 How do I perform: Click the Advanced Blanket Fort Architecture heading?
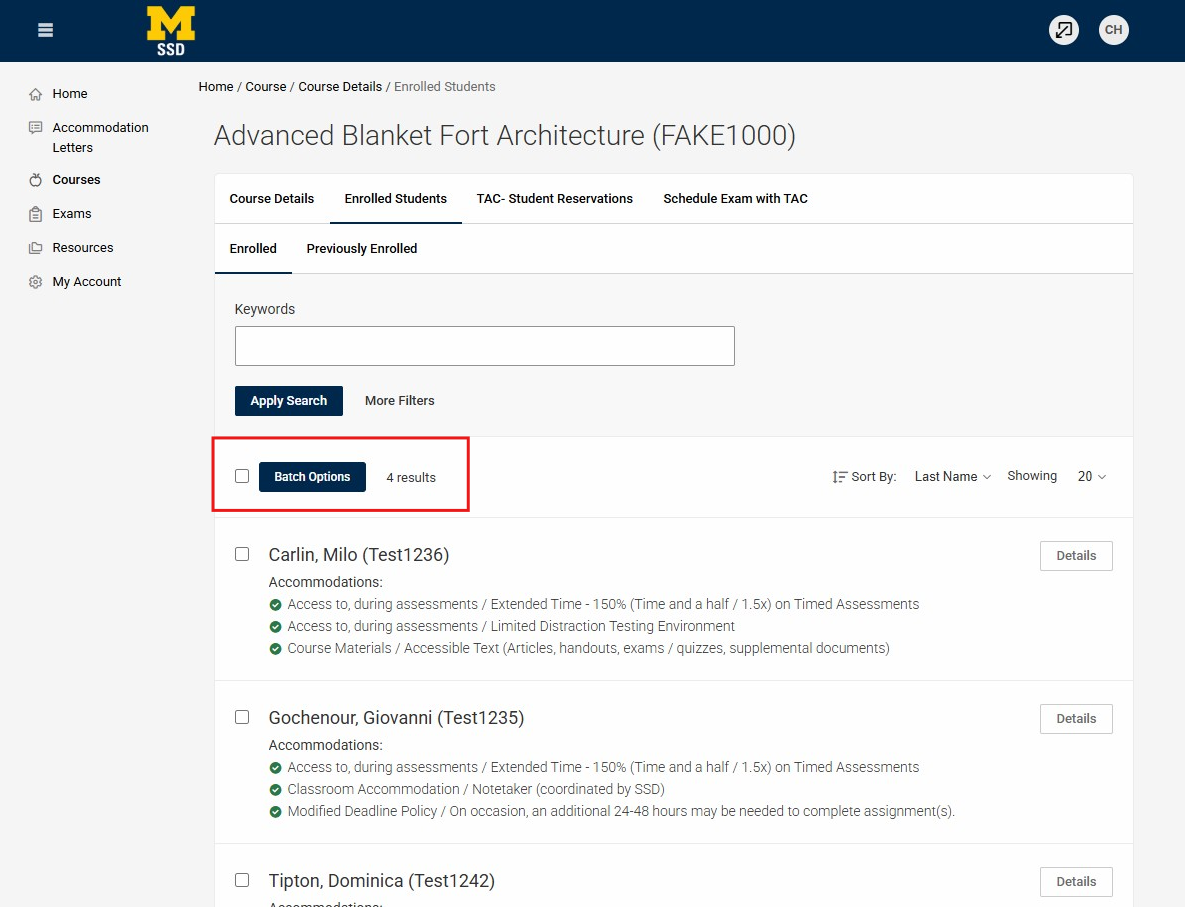[x=505, y=135]
